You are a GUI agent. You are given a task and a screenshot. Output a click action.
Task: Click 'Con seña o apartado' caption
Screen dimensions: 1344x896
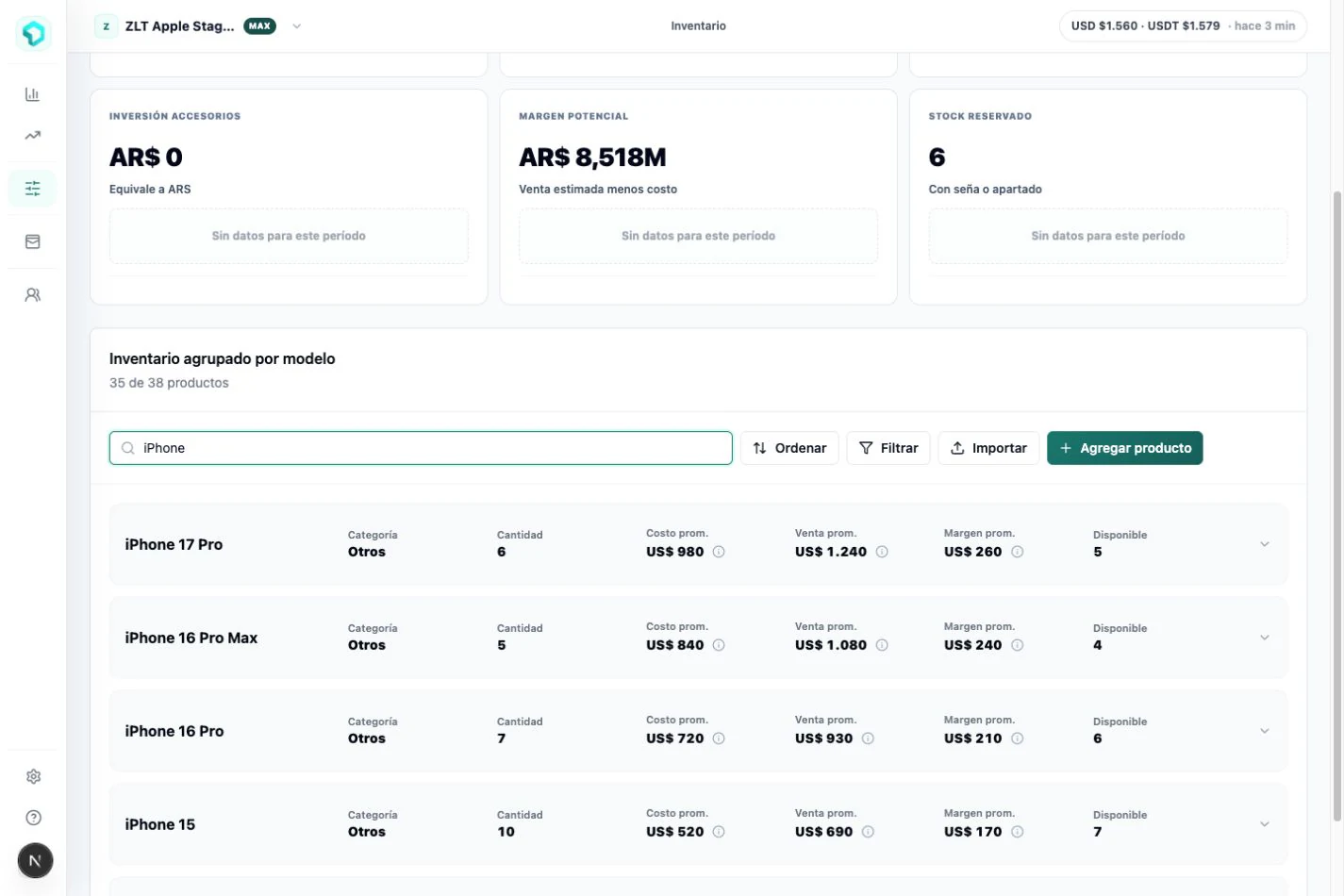[986, 190]
